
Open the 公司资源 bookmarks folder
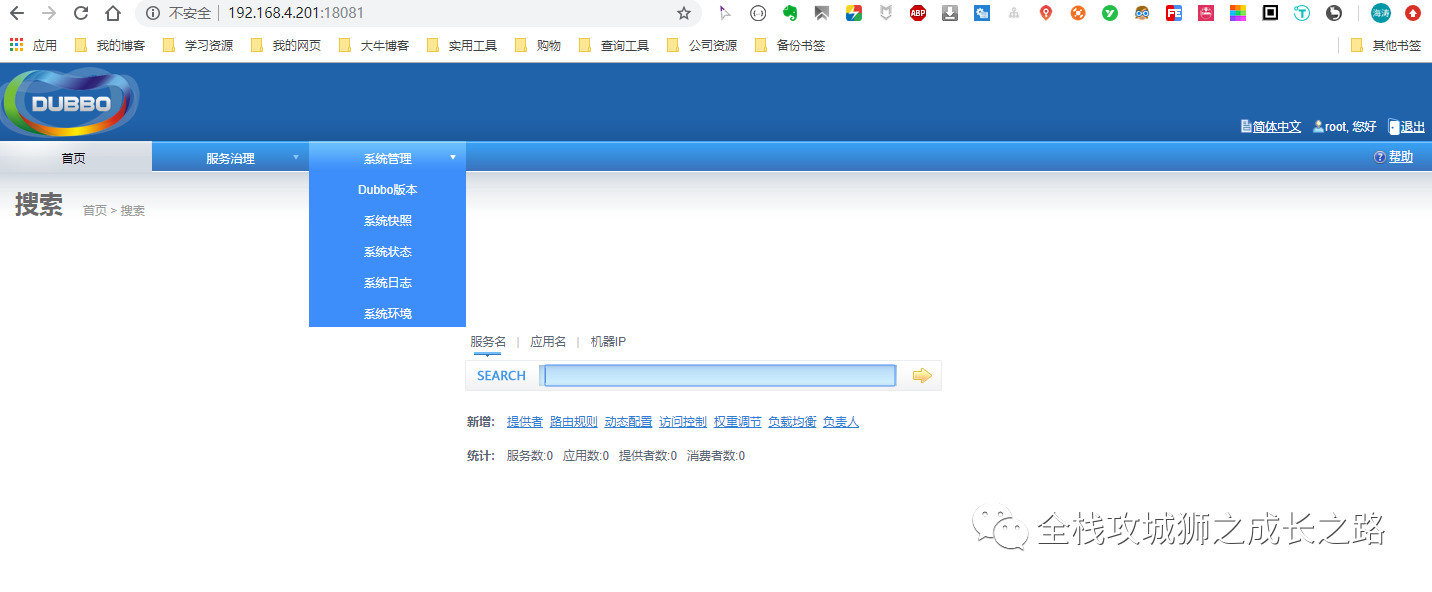coord(703,45)
